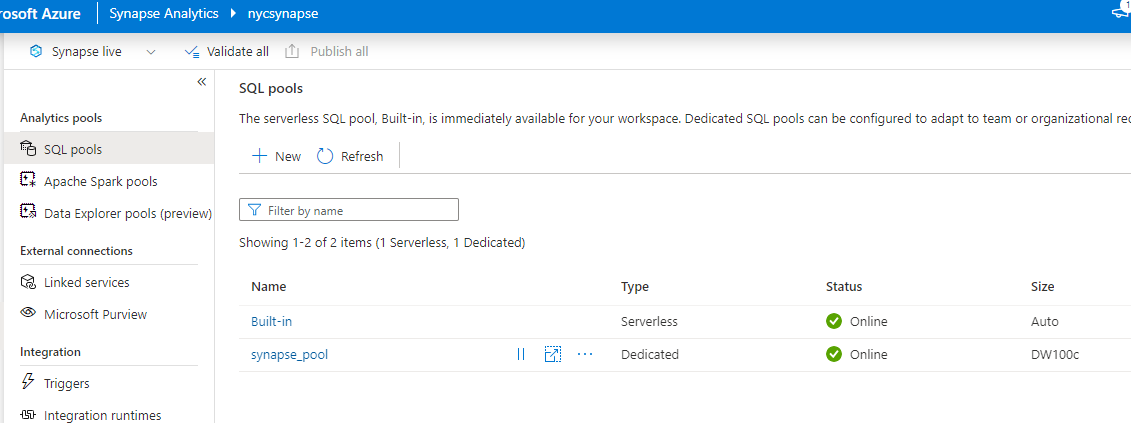
Task: Click the SQL pools sidebar icon
Action: [x=28, y=149]
